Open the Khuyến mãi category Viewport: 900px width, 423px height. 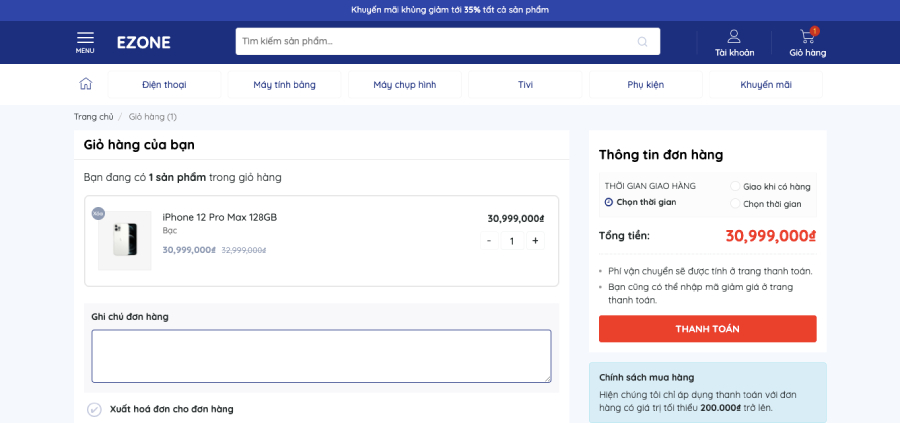(766, 84)
